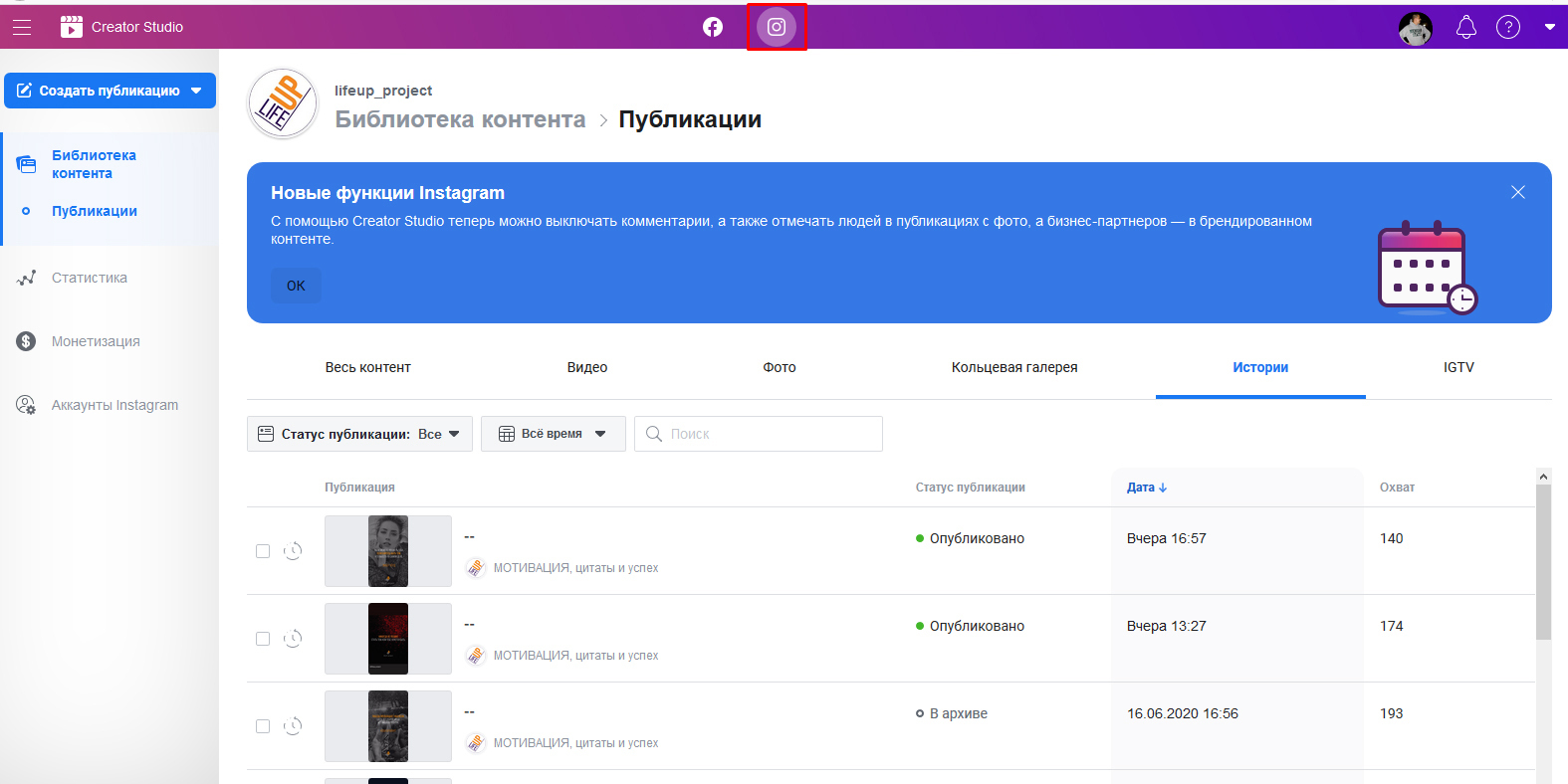The image size is (1568, 784).
Task: Click account avatar in Вчера 13:27 row
Action: 476,656
